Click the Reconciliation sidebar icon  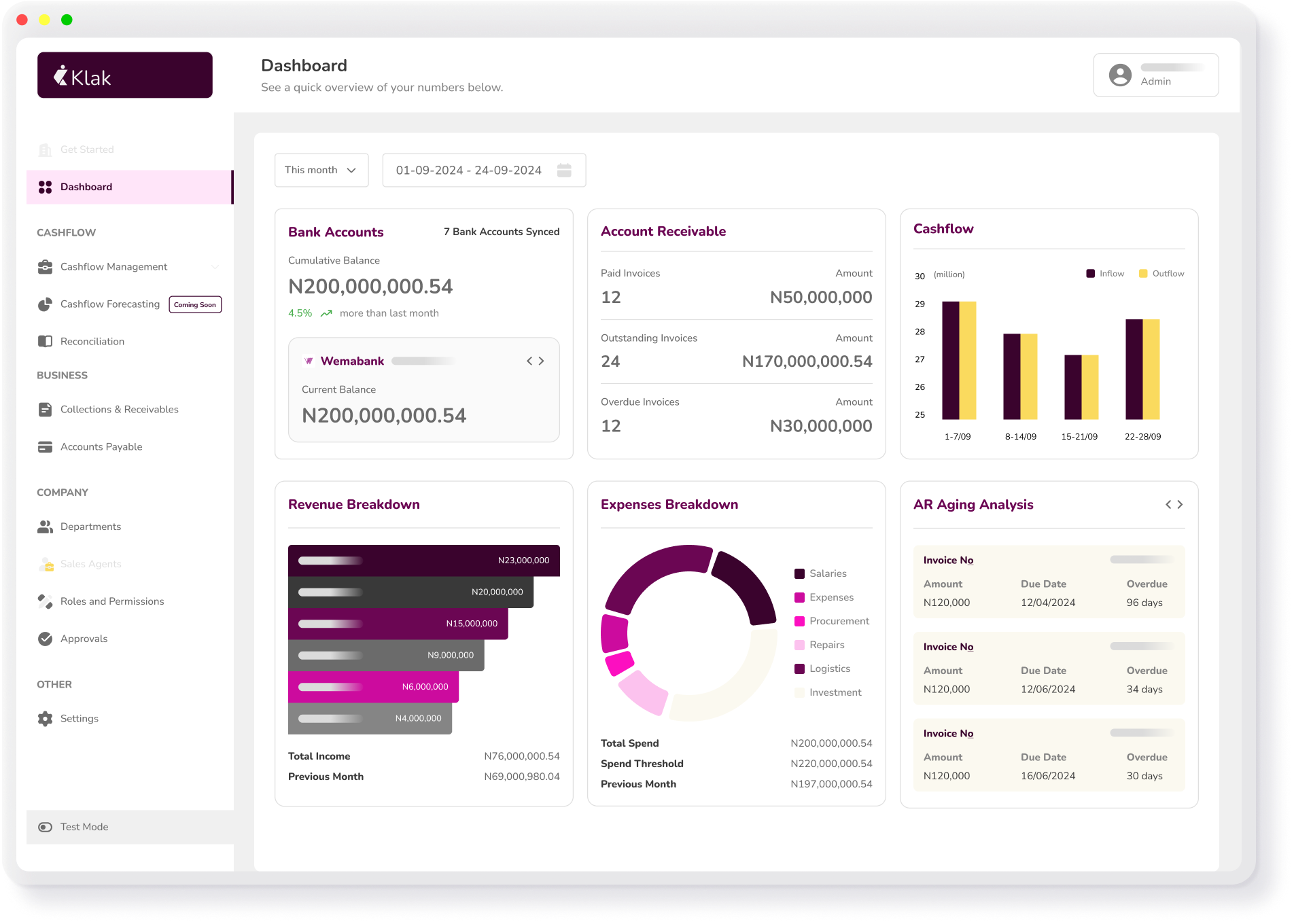45,341
